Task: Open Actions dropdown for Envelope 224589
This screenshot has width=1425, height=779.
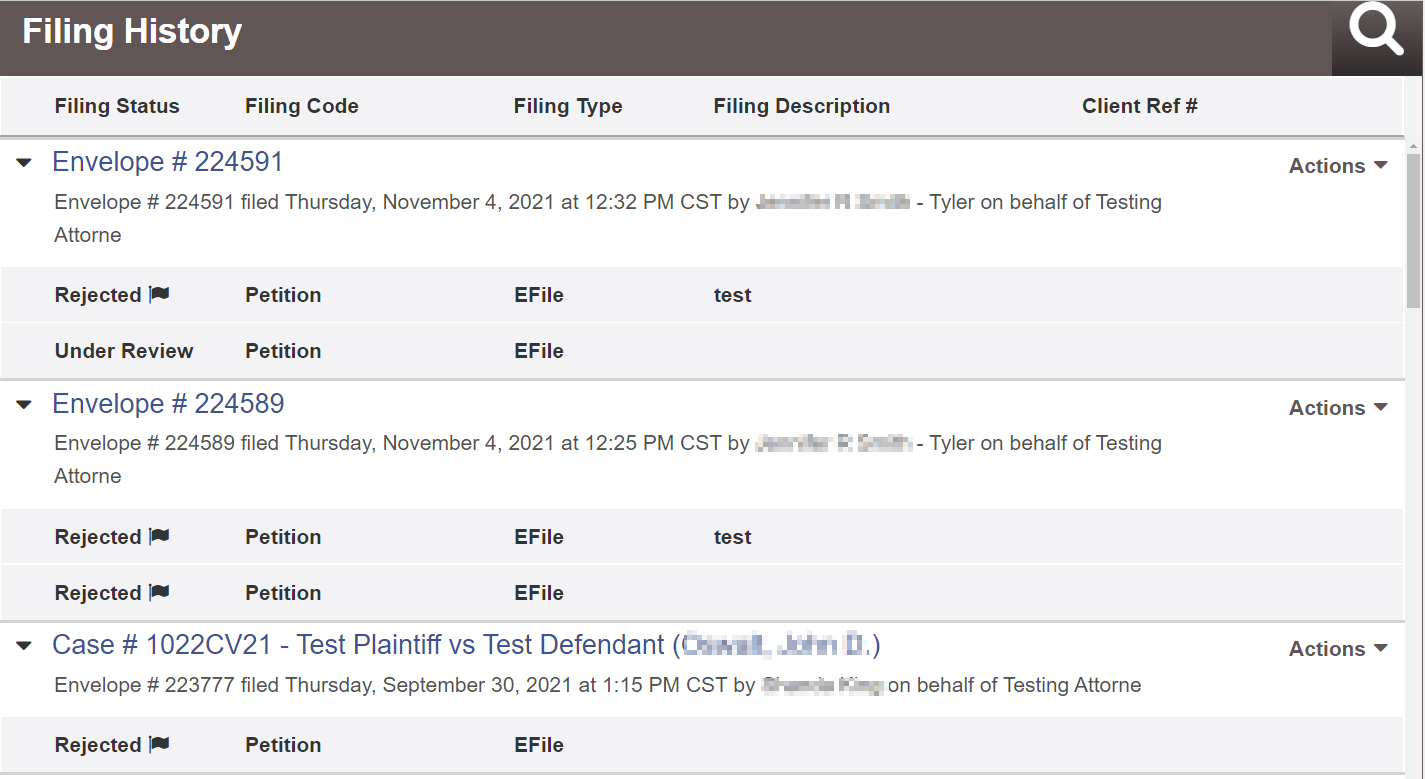Action: [x=1338, y=408]
